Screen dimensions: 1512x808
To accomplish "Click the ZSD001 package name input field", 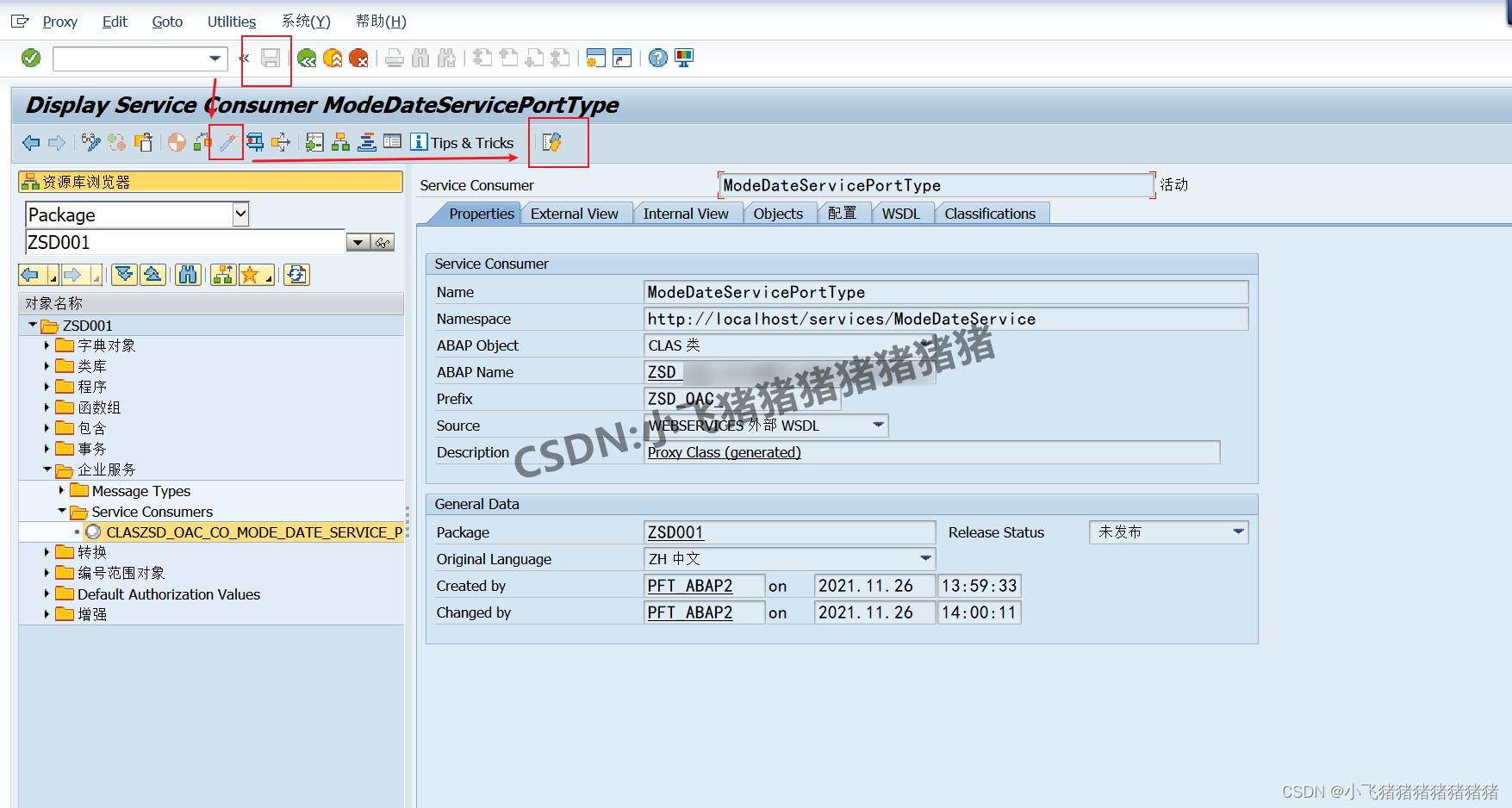I will pyautogui.click(x=185, y=242).
